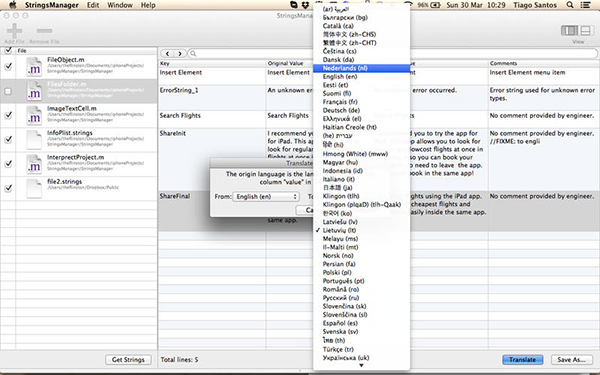Image resolution: width=600 pixels, height=375 pixels.
Task: Select Italiano (it) in the language list
Action: [361, 179]
